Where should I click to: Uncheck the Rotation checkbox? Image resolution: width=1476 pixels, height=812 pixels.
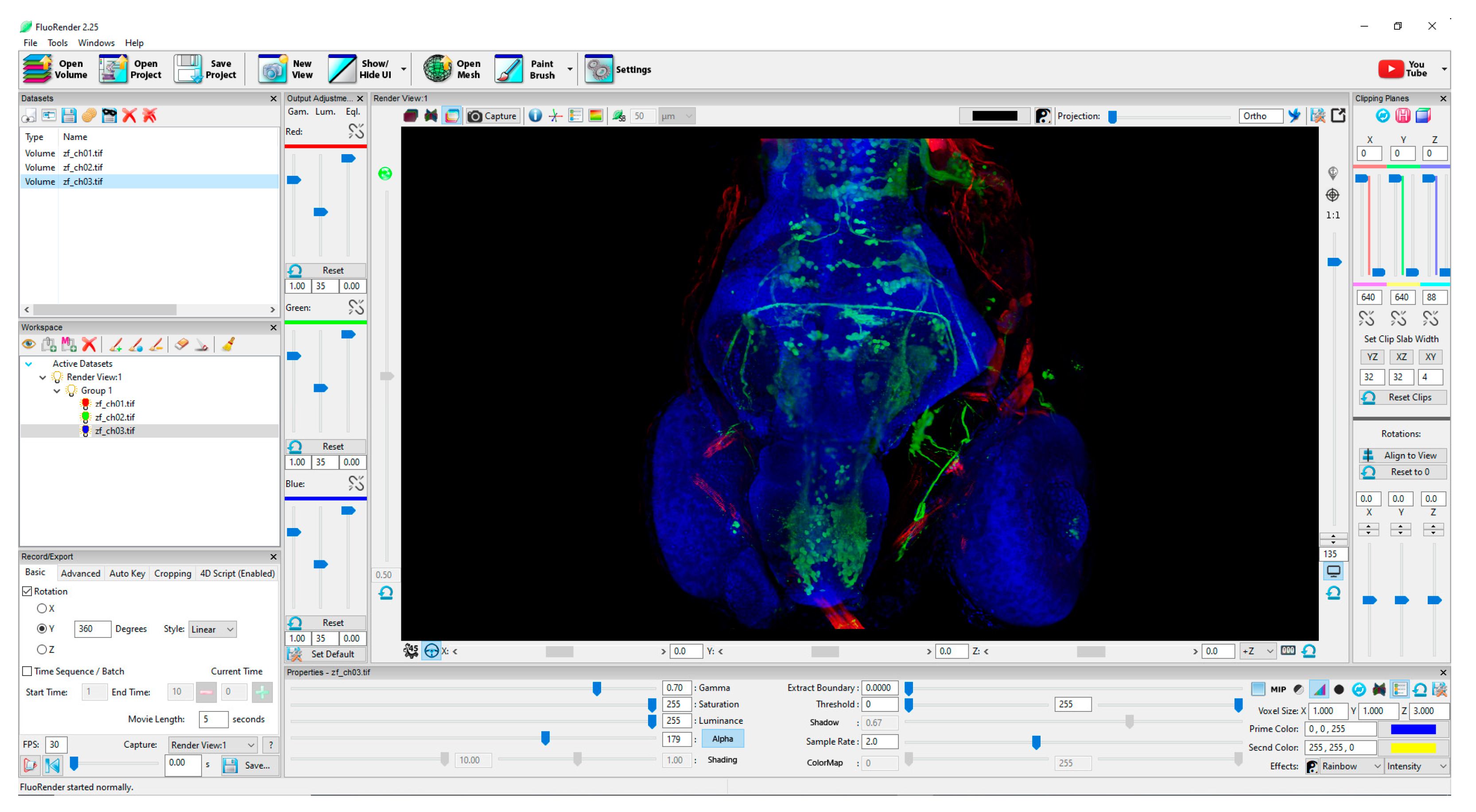point(27,591)
